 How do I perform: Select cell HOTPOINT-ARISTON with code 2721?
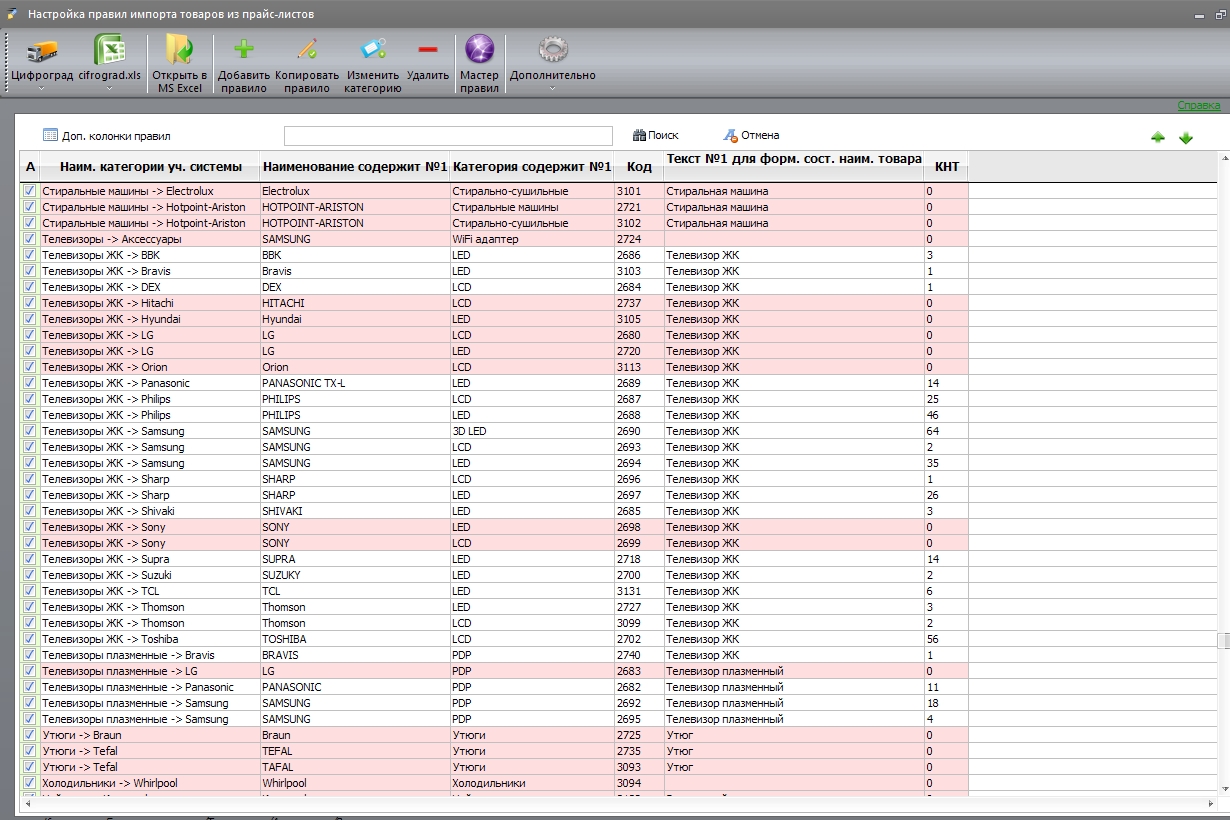click(355, 207)
